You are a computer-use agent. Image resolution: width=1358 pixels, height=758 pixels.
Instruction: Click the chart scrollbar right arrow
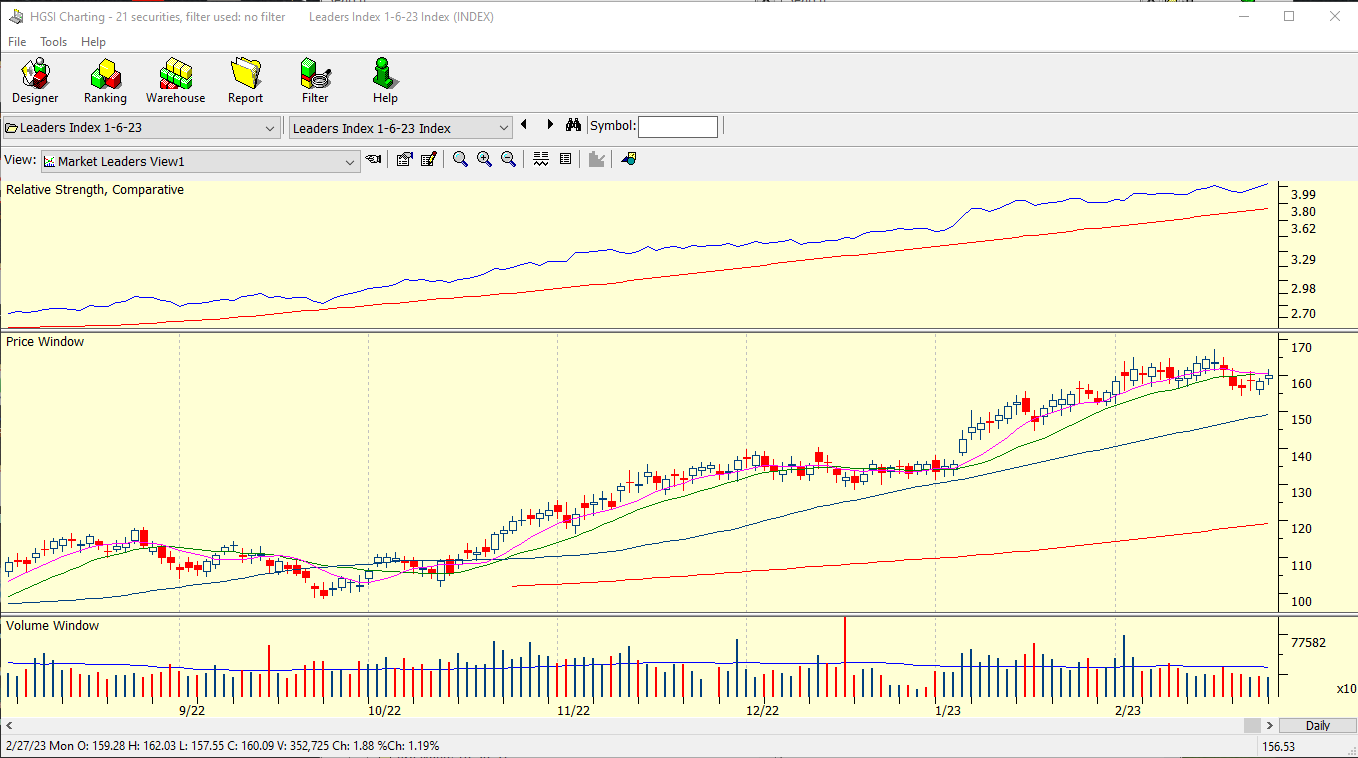(1270, 726)
